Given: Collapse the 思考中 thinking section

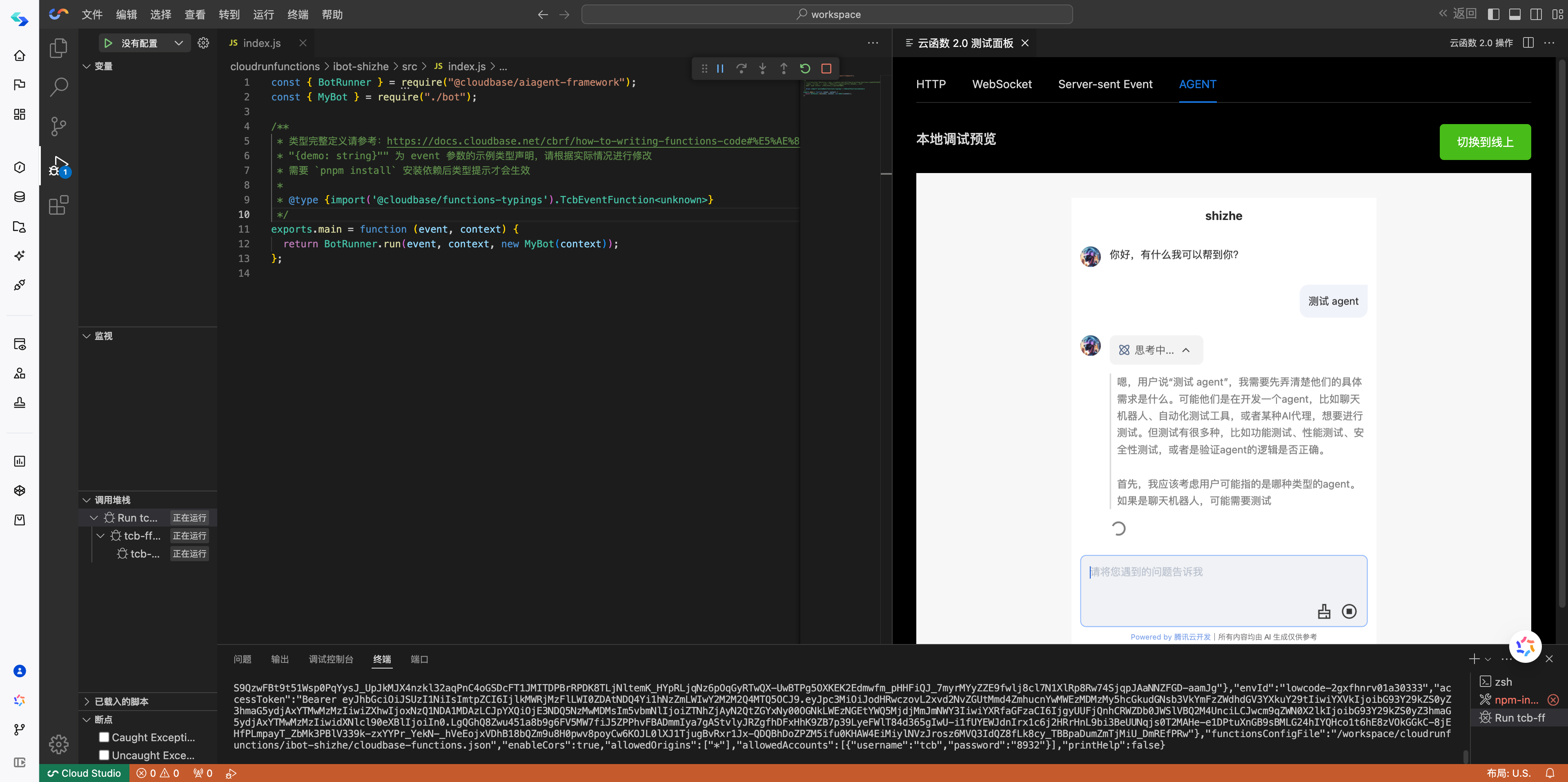Looking at the screenshot, I should [1186, 350].
